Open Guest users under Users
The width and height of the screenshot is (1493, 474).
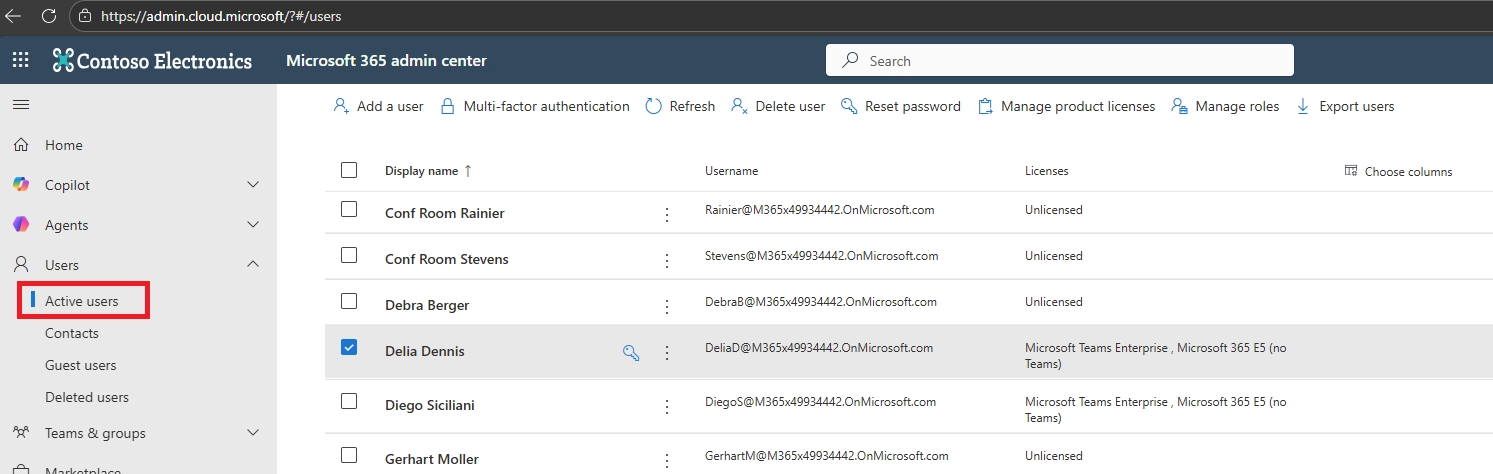tap(81, 365)
